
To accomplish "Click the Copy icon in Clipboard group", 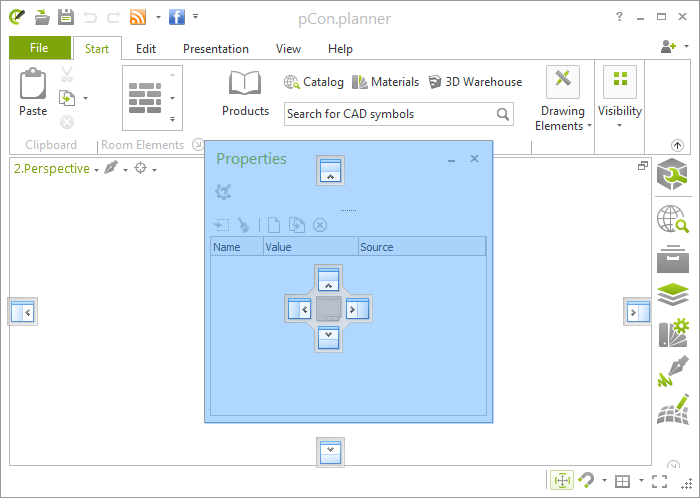I will [67, 98].
